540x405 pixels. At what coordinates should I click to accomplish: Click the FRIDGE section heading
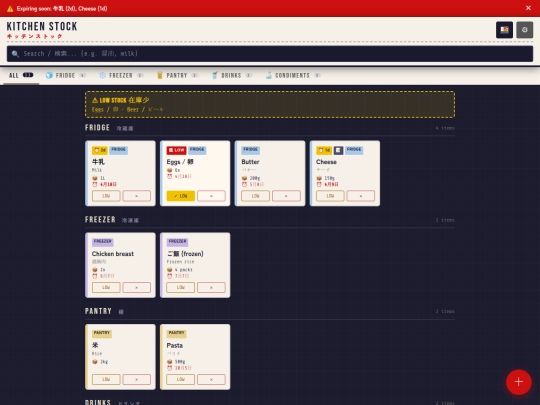97,128
